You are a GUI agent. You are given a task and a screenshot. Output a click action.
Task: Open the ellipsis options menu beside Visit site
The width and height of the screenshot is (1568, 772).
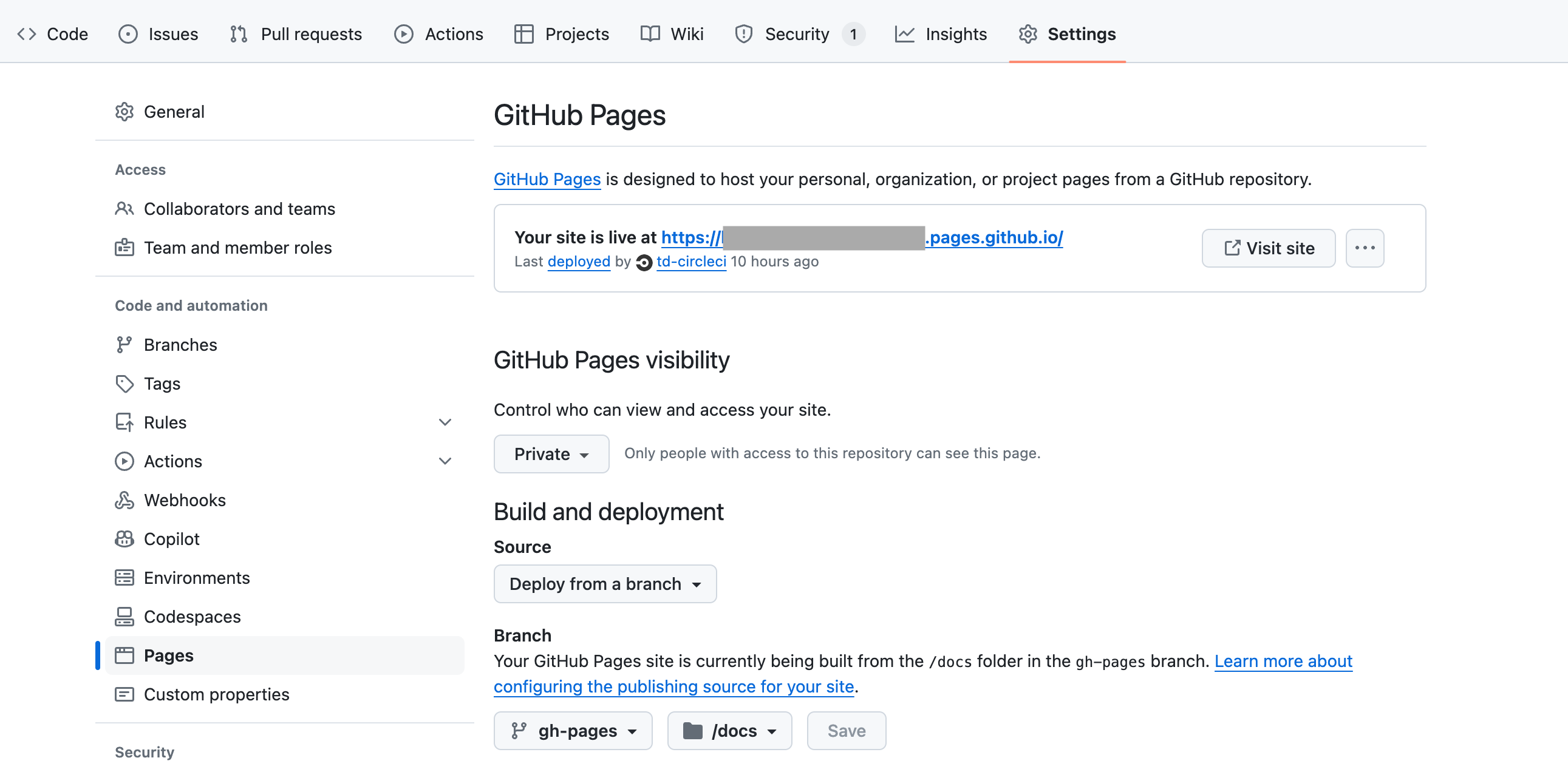[x=1365, y=248]
